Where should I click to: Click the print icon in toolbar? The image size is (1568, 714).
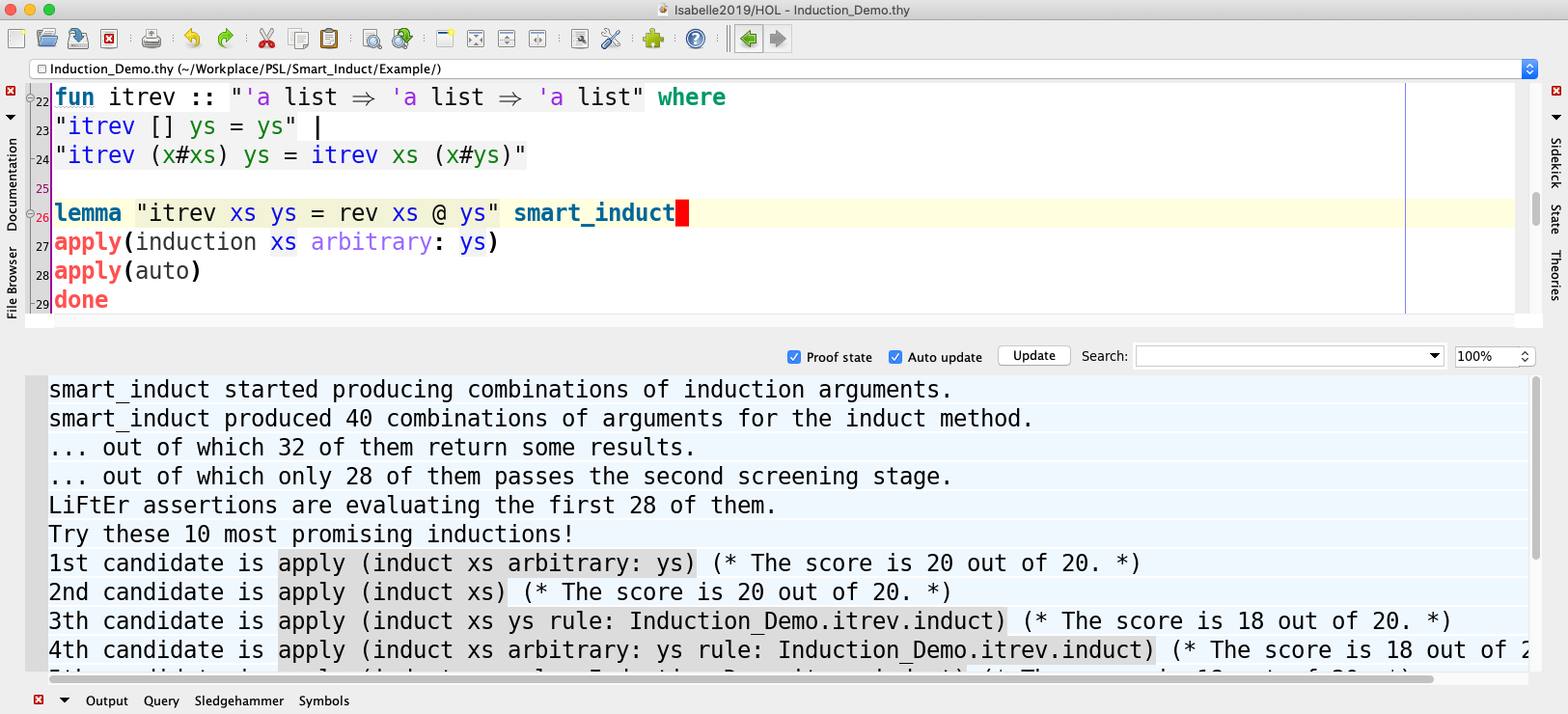tap(151, 39)
